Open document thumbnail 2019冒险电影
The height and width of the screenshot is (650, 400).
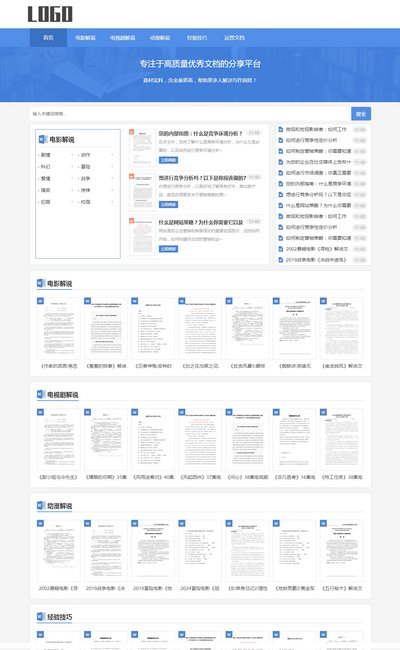coord(153,551)
